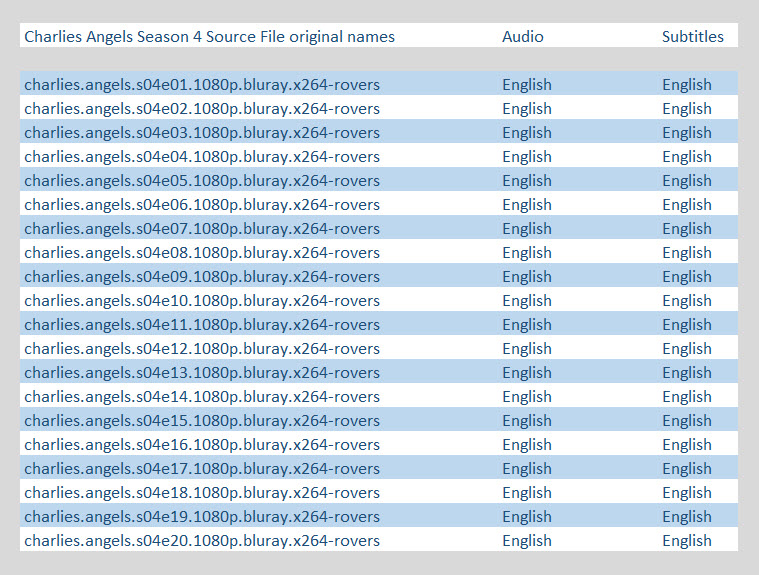Select file name charlies.angels.s04e04.1080p.bluray.x264-rovers
Screen dimensions: 759x575
202,156
